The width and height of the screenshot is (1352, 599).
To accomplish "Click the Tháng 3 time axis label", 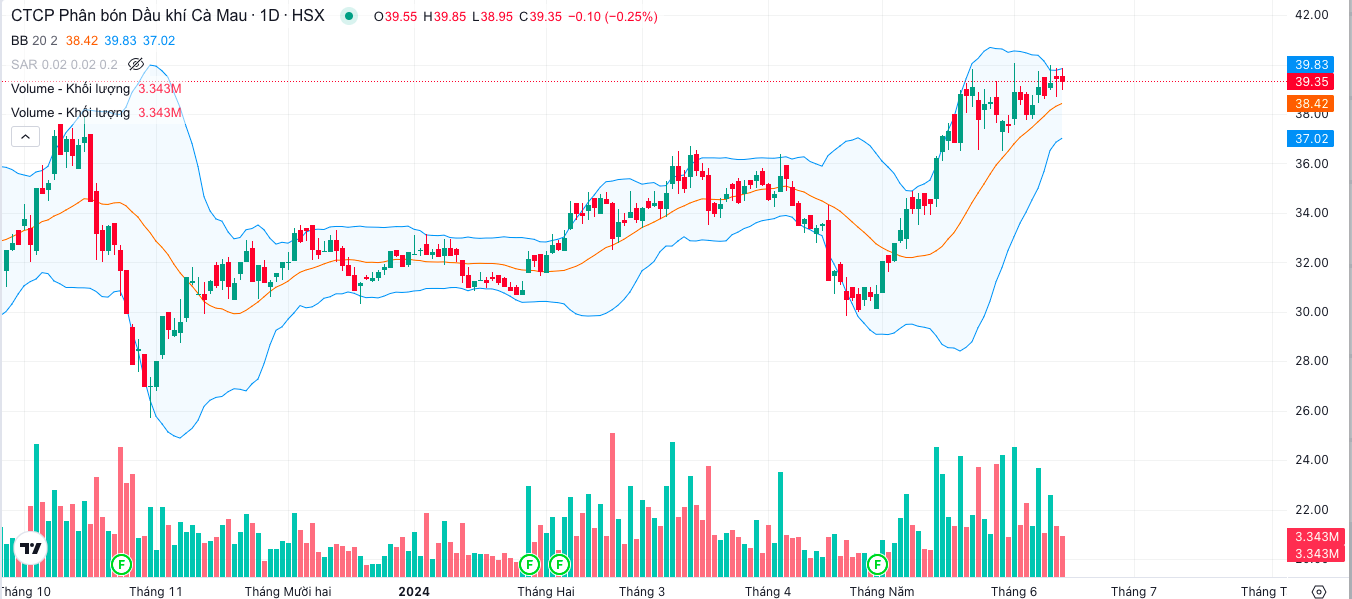I will tap(642, 592).
